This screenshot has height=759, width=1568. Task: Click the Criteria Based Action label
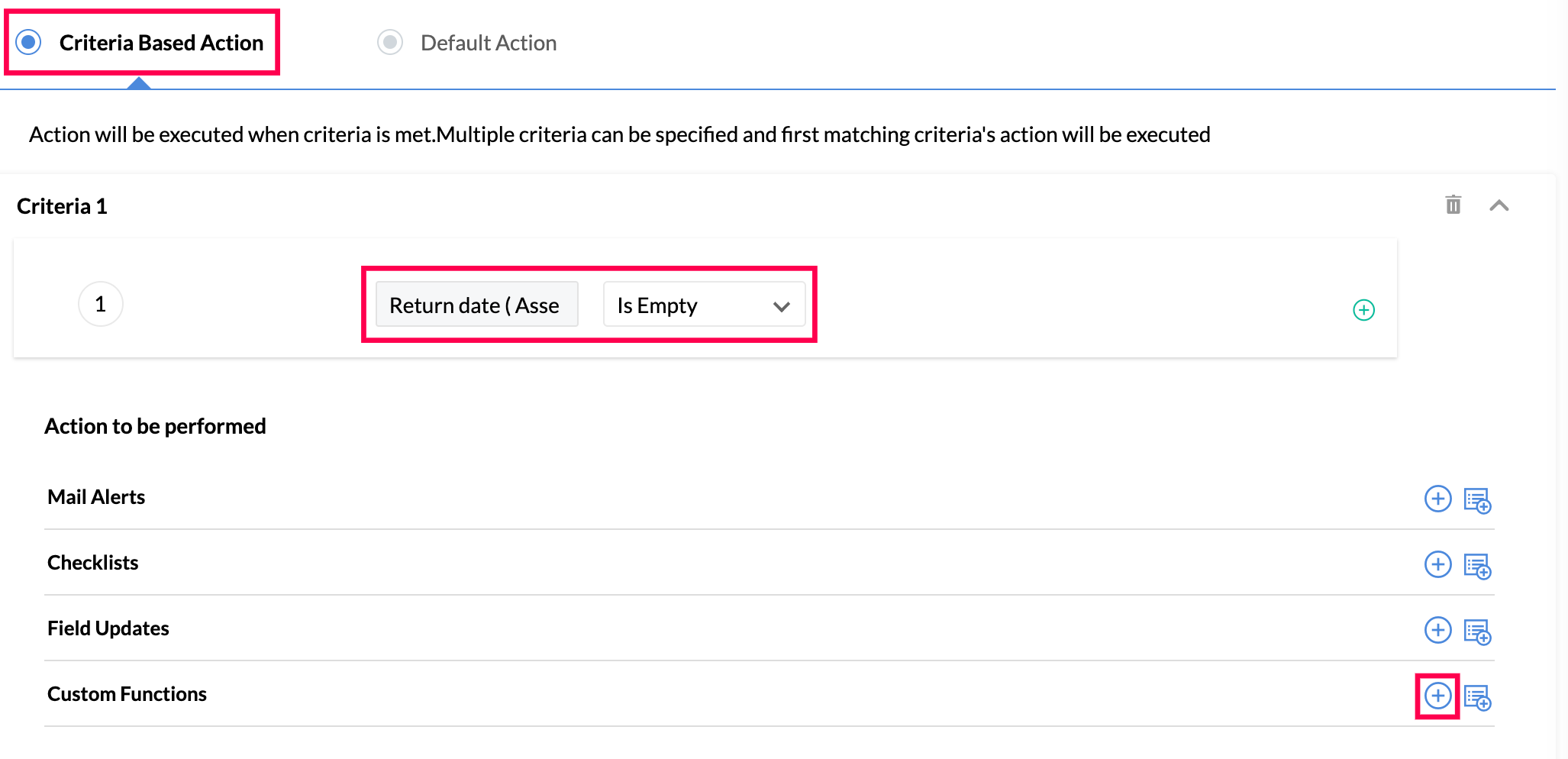tap(161, 43)
